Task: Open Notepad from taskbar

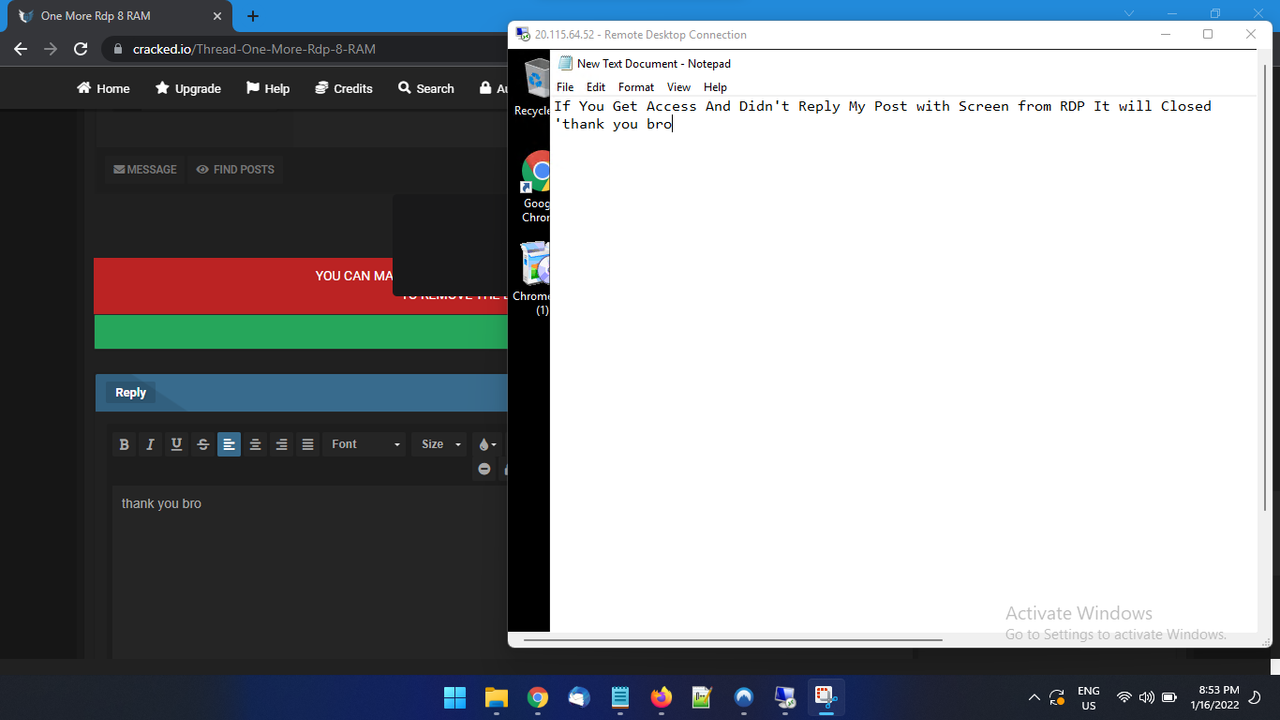Action: pos(620,697)
